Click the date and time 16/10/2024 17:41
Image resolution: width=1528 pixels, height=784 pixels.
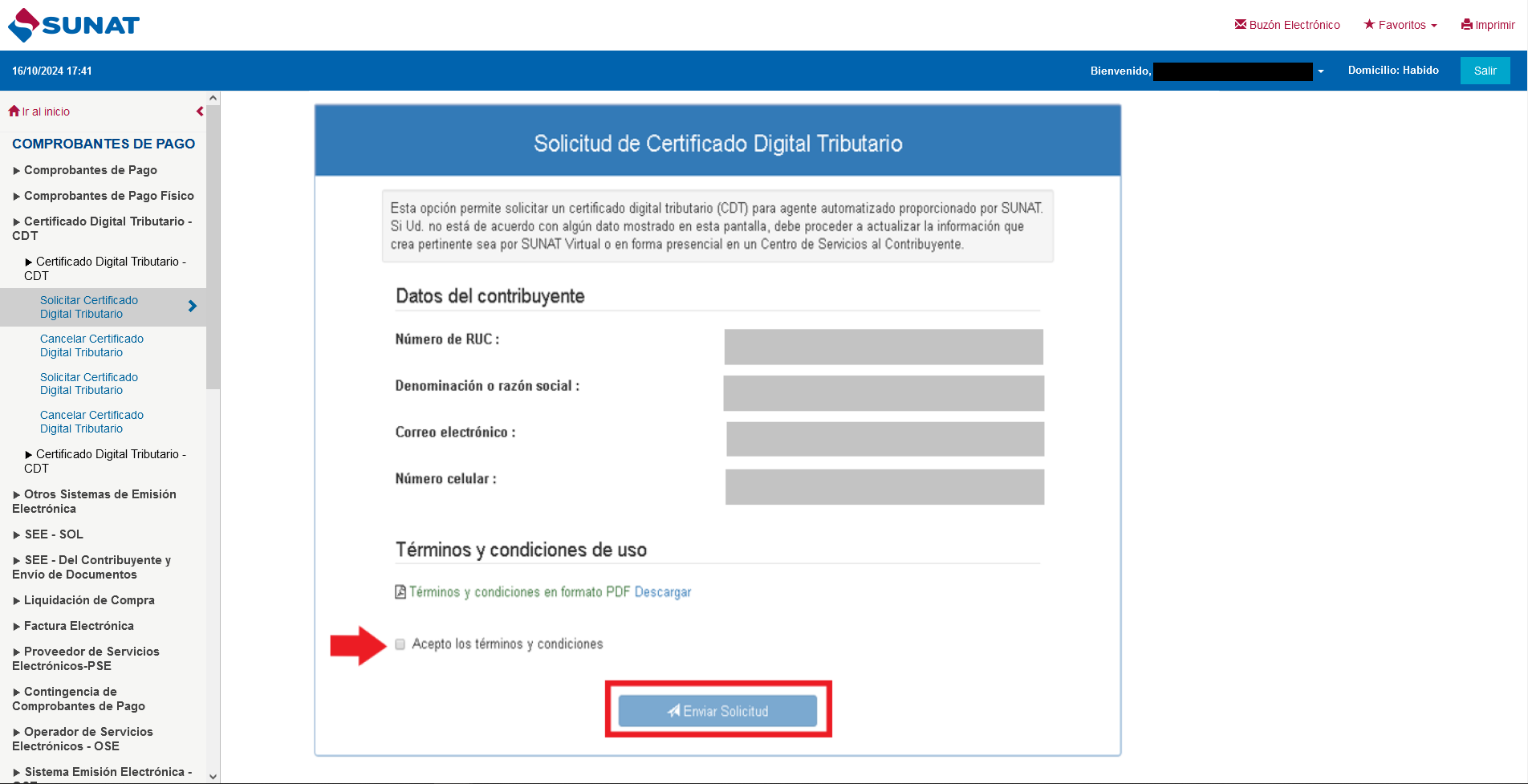click(x=52, y=71)
